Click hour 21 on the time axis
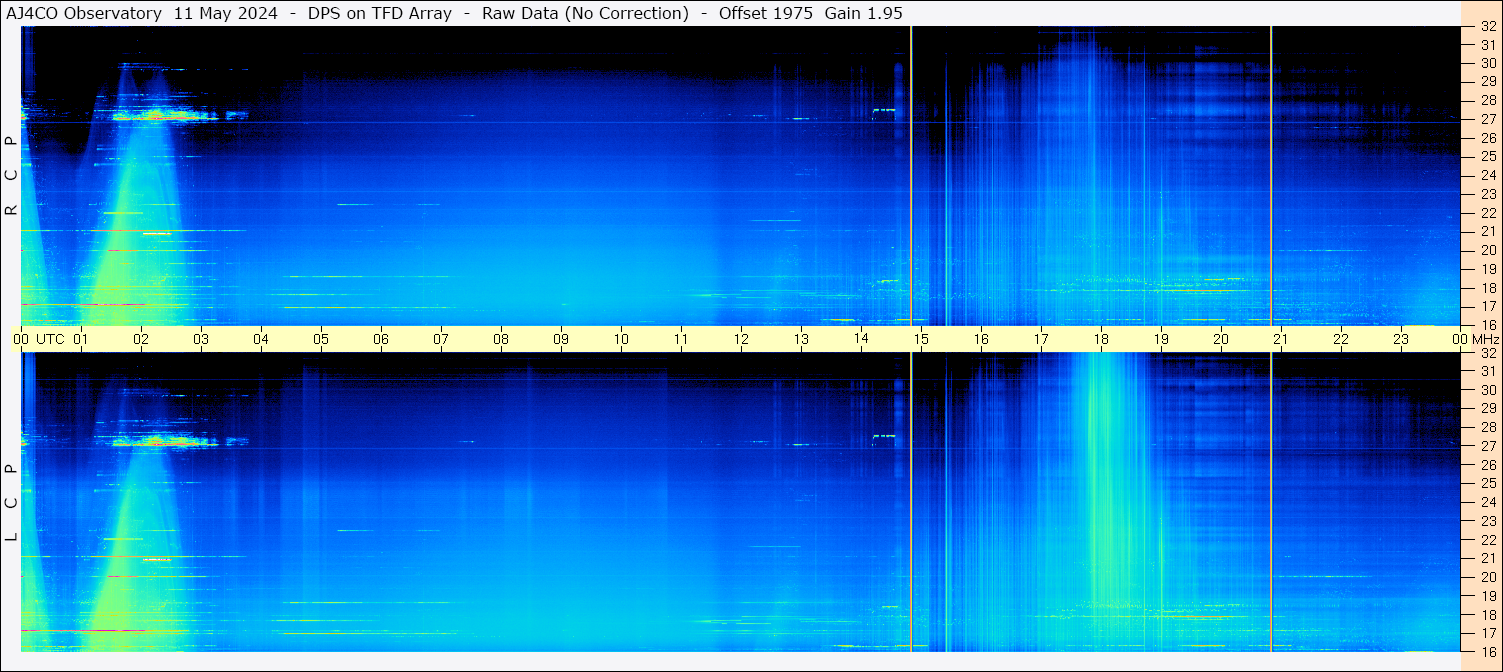 tap(1281, 339)
